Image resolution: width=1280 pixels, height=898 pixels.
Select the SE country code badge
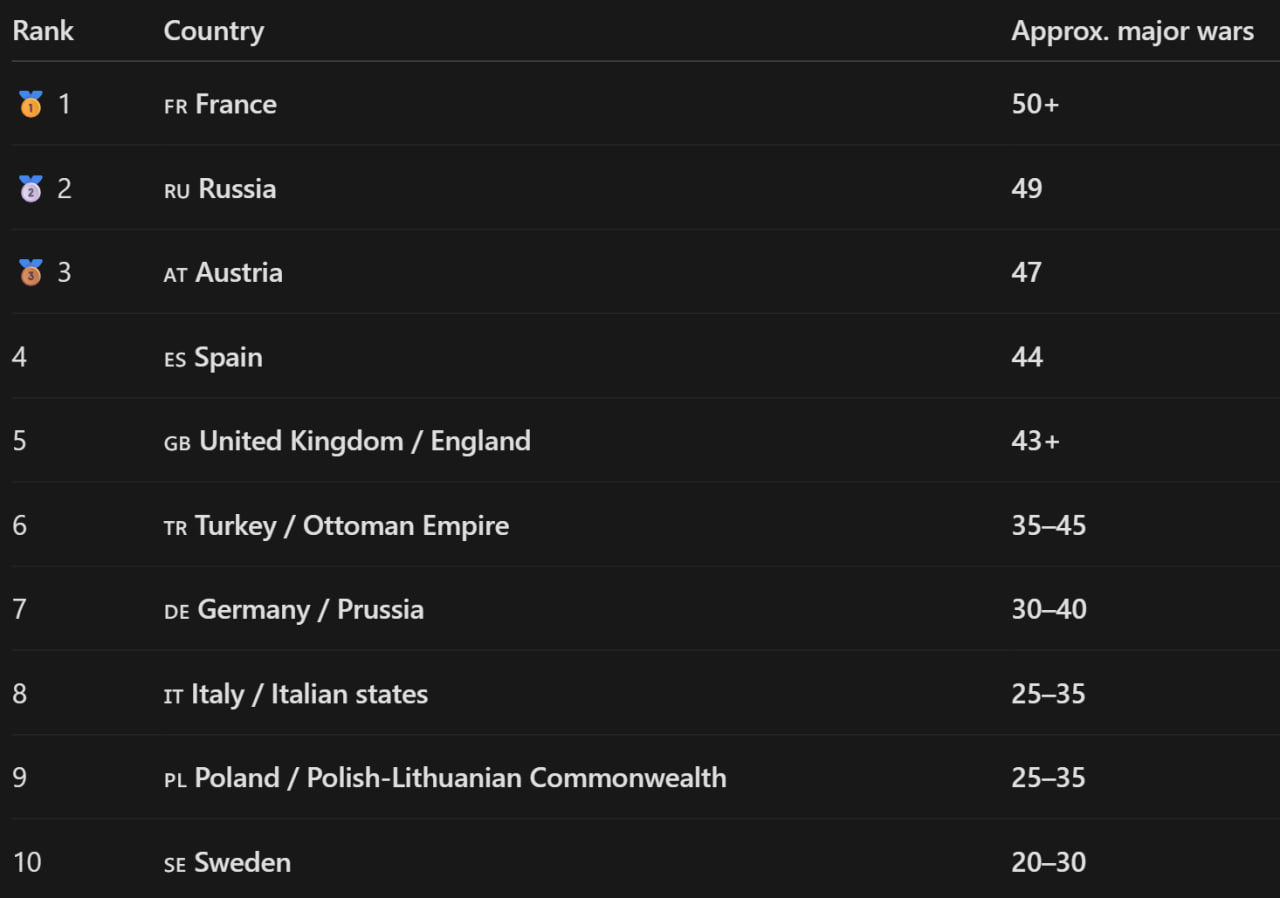click(175, 865)
